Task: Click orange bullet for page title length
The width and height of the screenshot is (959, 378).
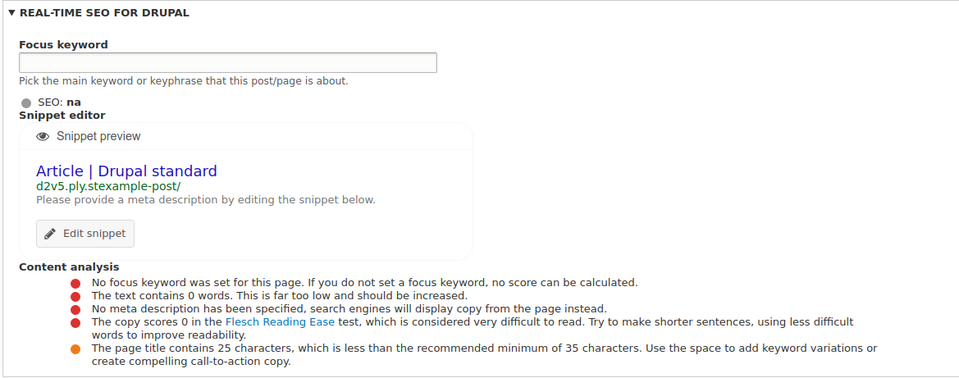Action: coord(75,349)
